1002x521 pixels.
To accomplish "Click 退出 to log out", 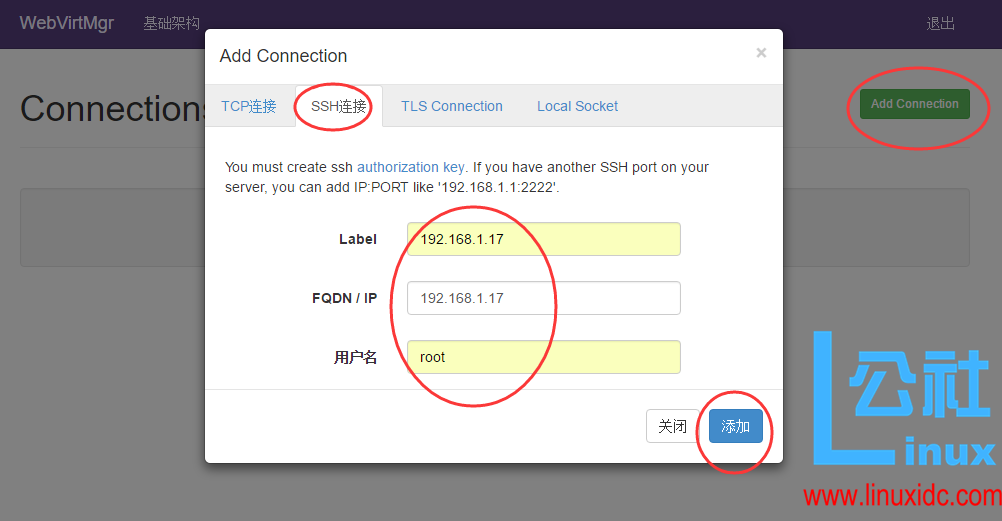I will [940, 23].
